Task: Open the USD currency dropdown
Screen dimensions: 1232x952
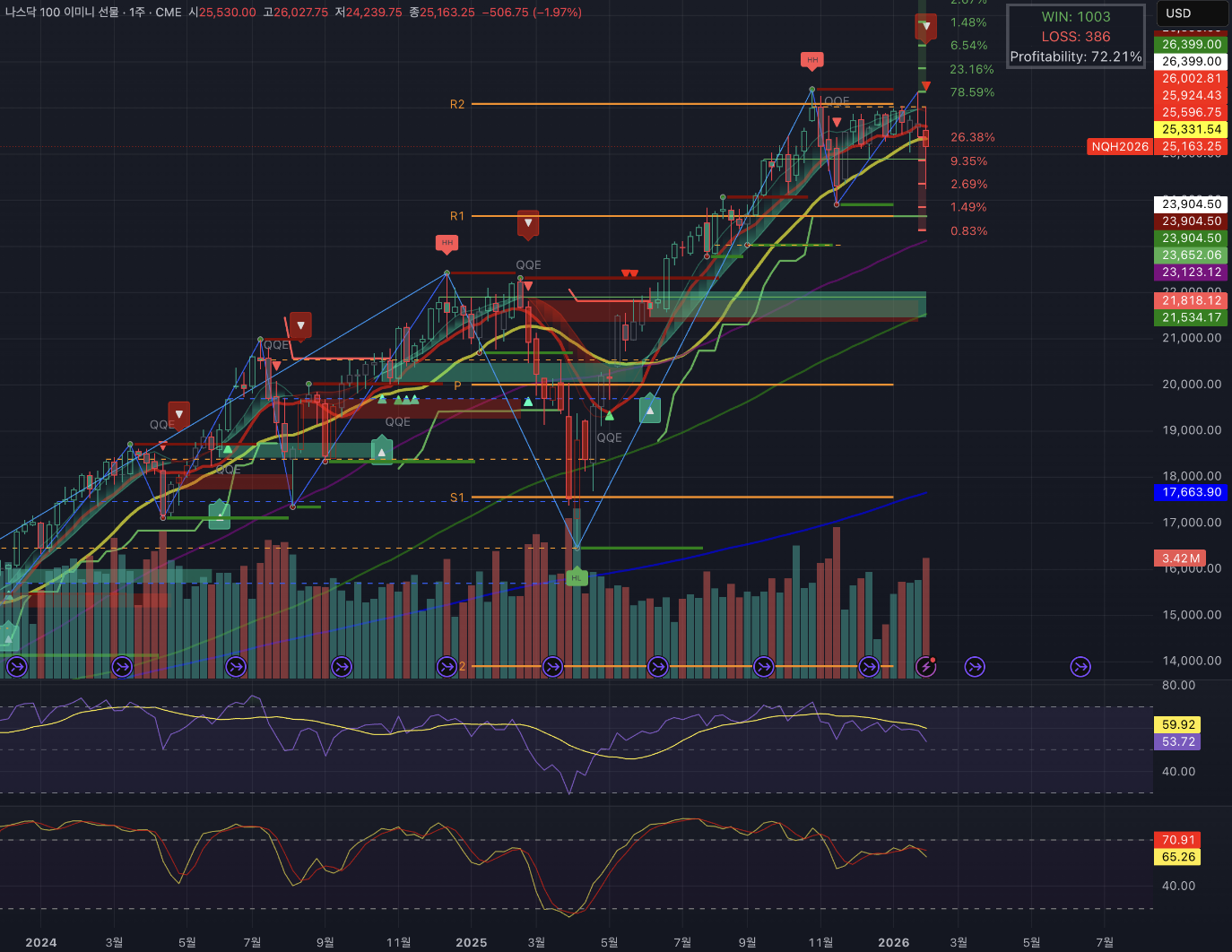Action: [x=1191, y=13]
